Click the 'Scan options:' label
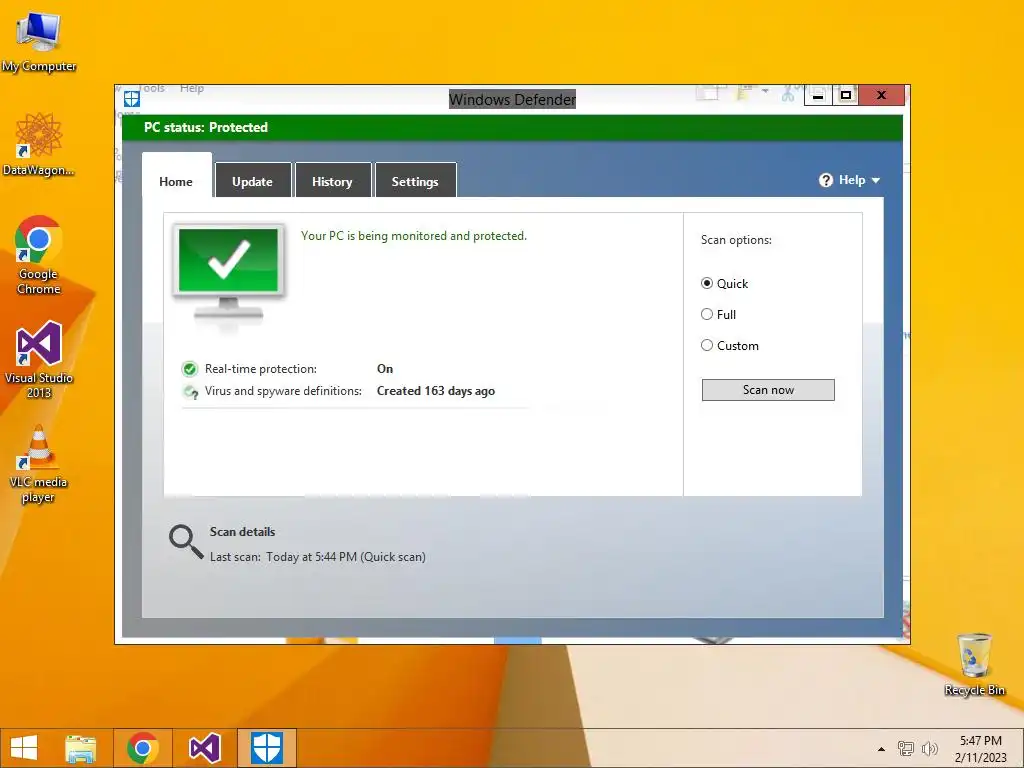Image resolution: width=1024 pixels, height=768 pixels. coord(736,240)
